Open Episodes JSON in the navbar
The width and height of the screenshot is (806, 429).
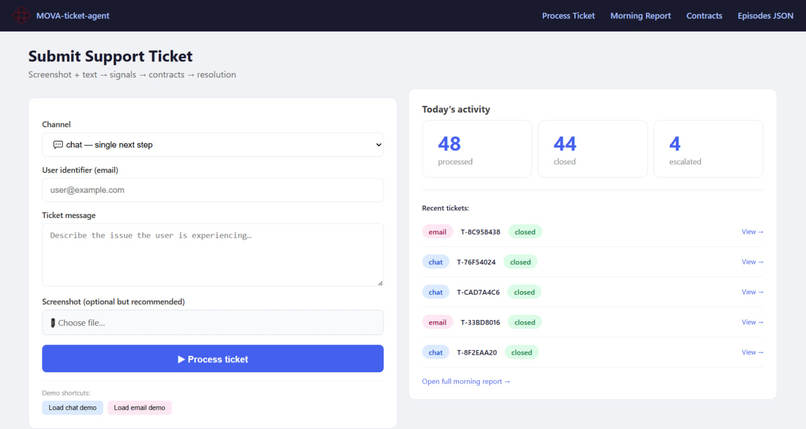765,16
